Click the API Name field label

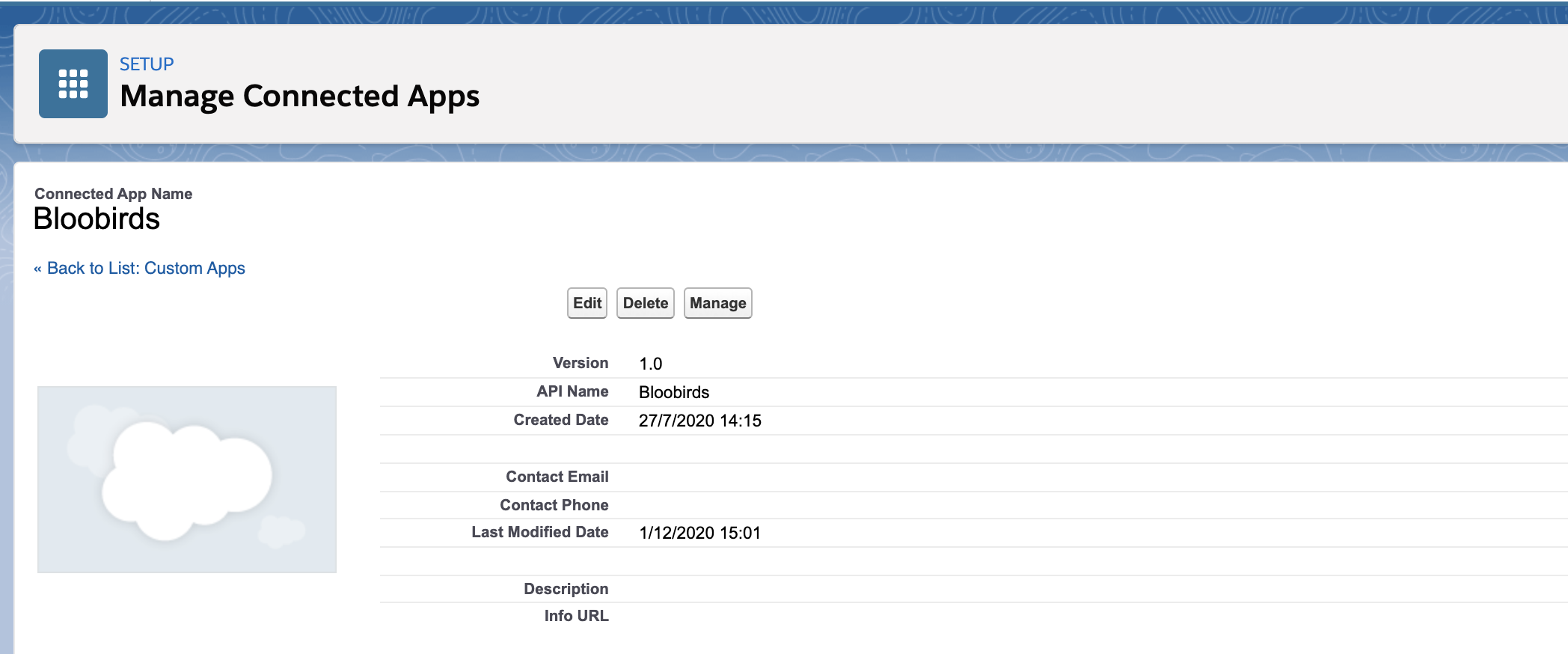click(x=572, y=391)
